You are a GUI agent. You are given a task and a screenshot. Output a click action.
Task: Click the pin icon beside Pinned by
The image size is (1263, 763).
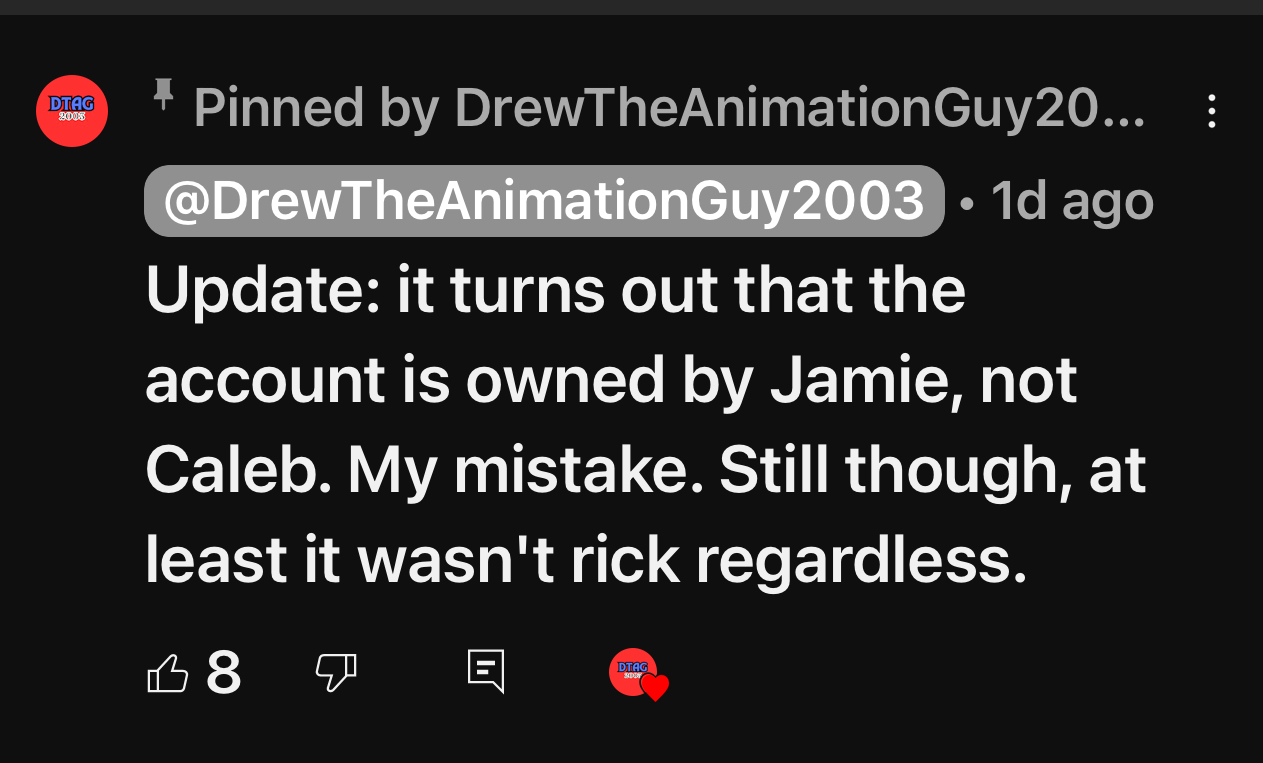pyautogui.click(x=162, y=95)
